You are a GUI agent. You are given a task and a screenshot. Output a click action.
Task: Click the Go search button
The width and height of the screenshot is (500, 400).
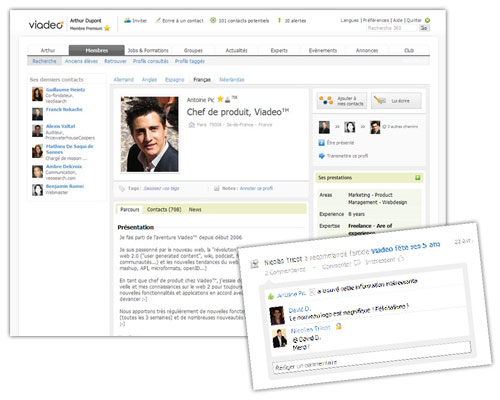click(x=424, y=28)
